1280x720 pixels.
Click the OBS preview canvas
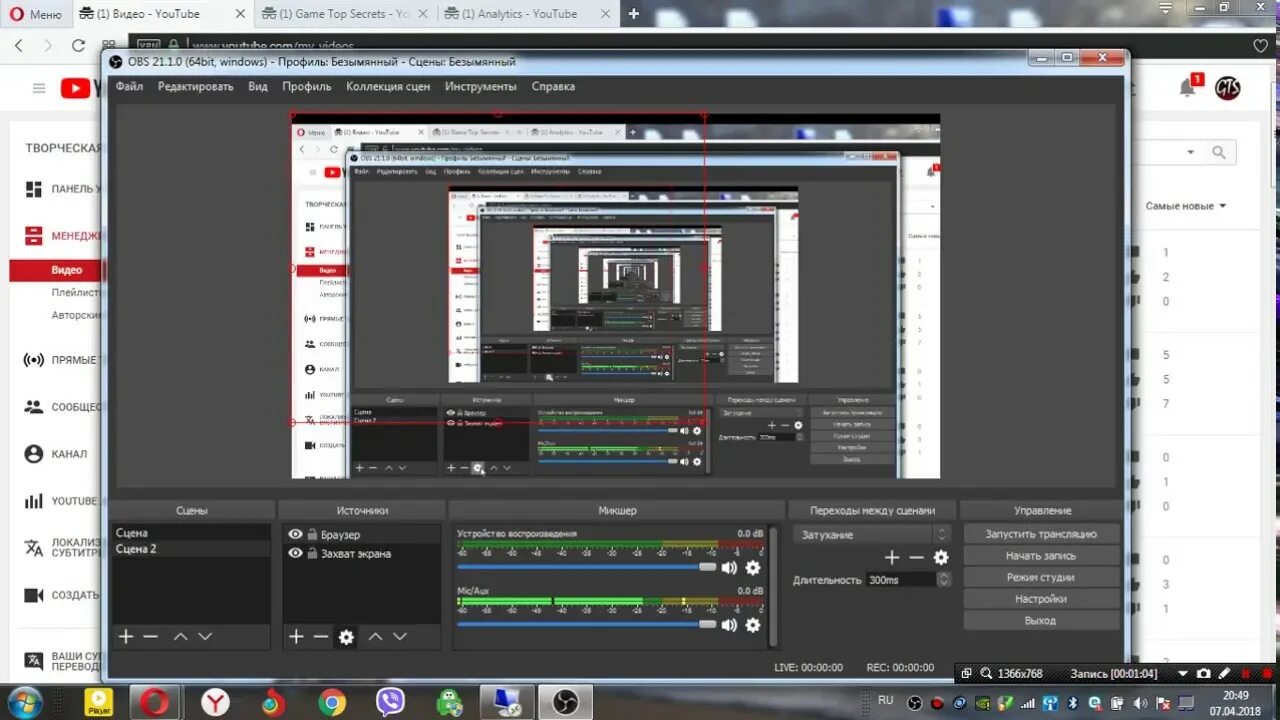tap(616, 296)
